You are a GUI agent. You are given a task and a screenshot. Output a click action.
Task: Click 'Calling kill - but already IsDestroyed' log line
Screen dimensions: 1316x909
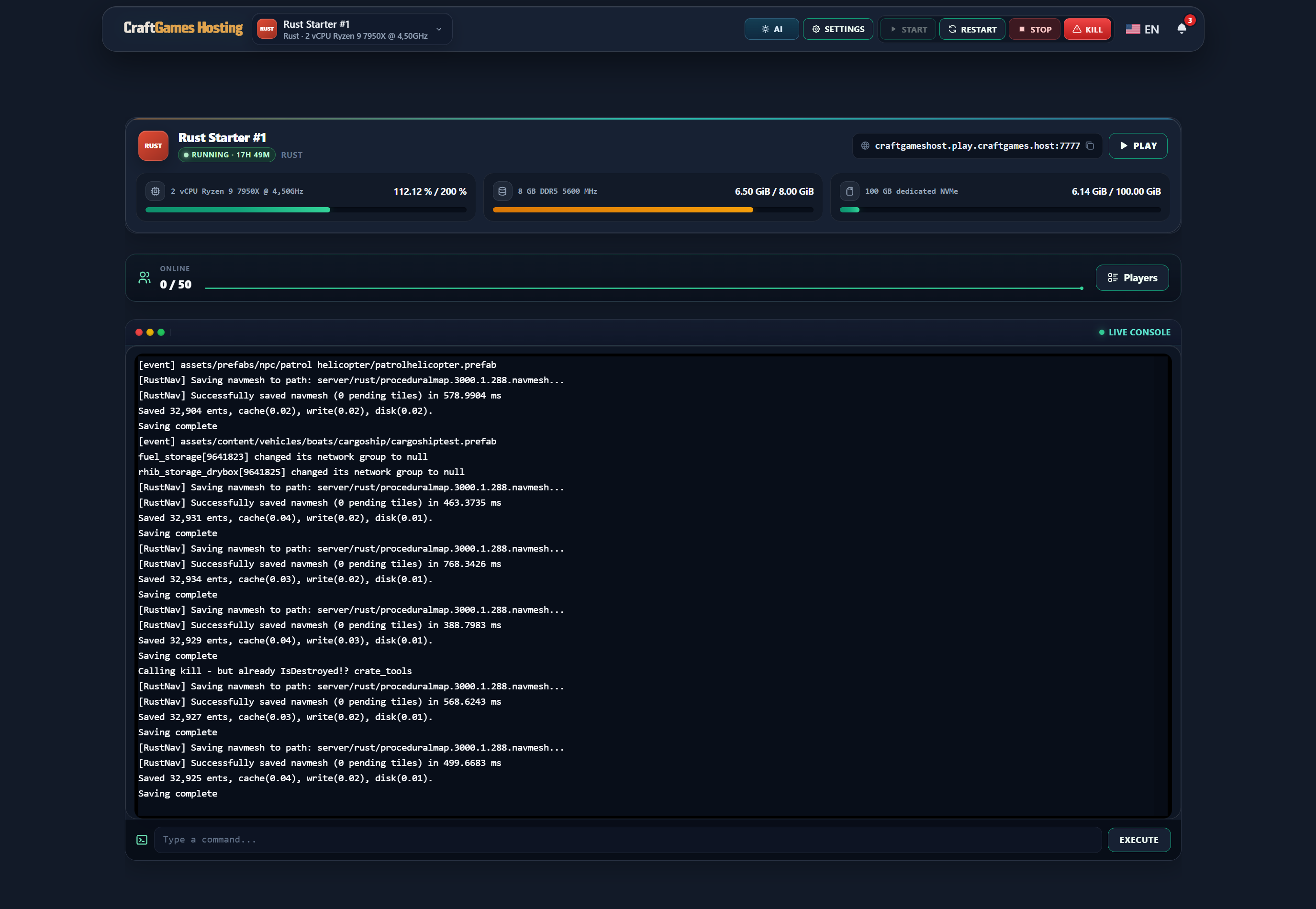(x=275, y=671)
